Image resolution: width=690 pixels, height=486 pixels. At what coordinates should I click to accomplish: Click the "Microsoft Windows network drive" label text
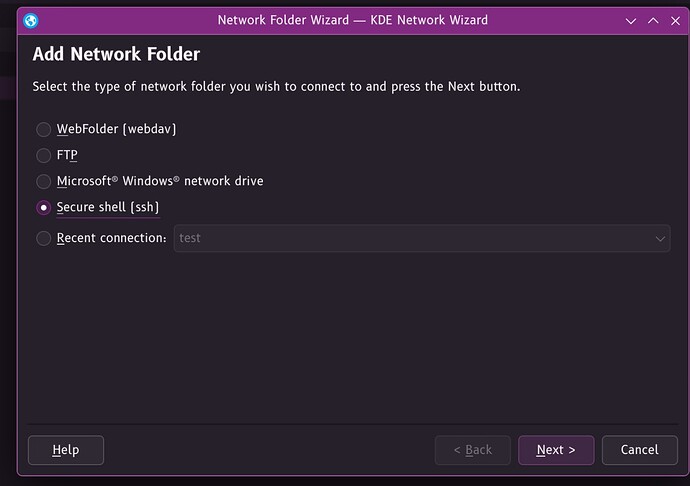160,182
